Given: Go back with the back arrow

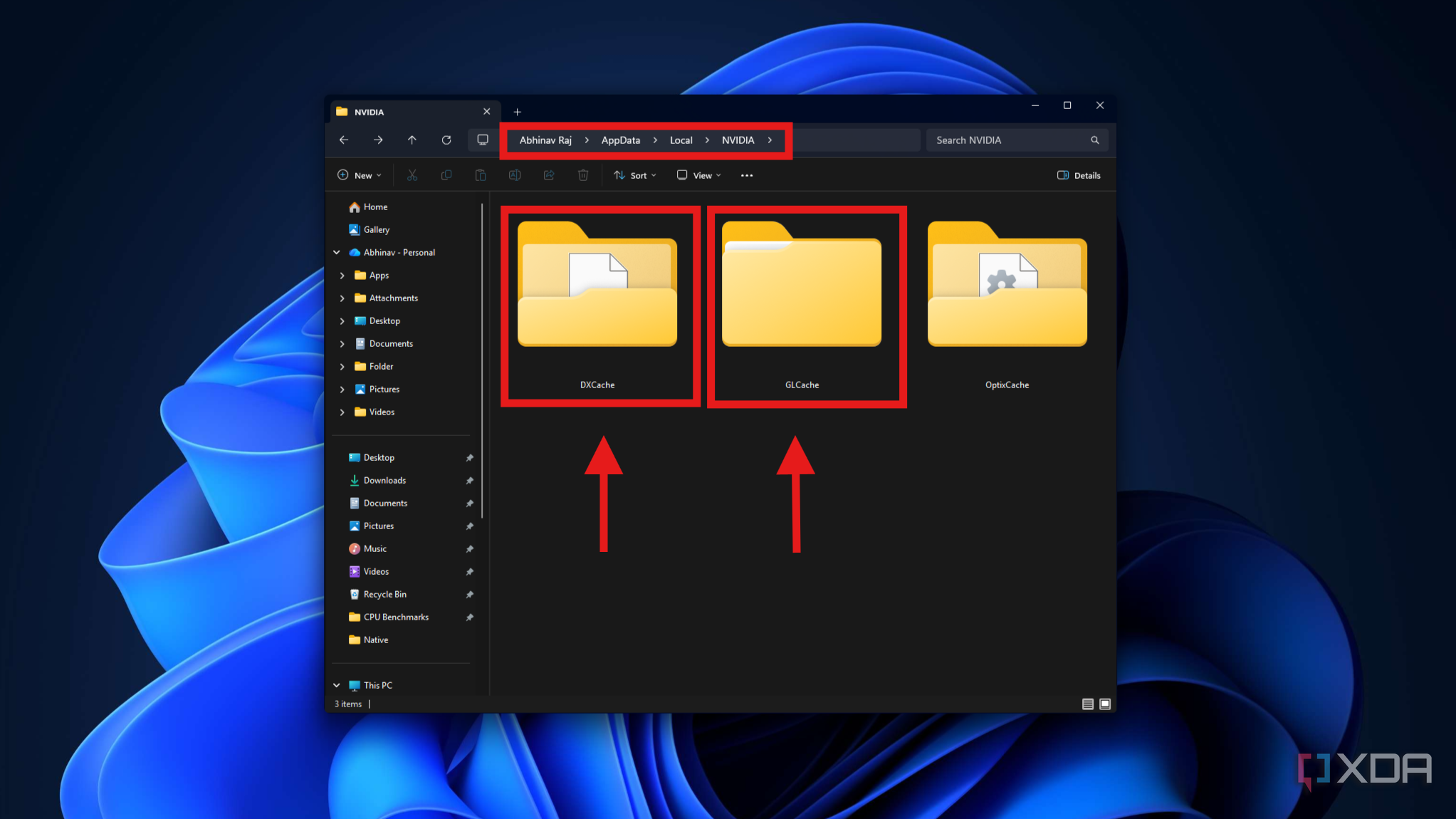Looking at the screenshot, I should coord(344,140).
